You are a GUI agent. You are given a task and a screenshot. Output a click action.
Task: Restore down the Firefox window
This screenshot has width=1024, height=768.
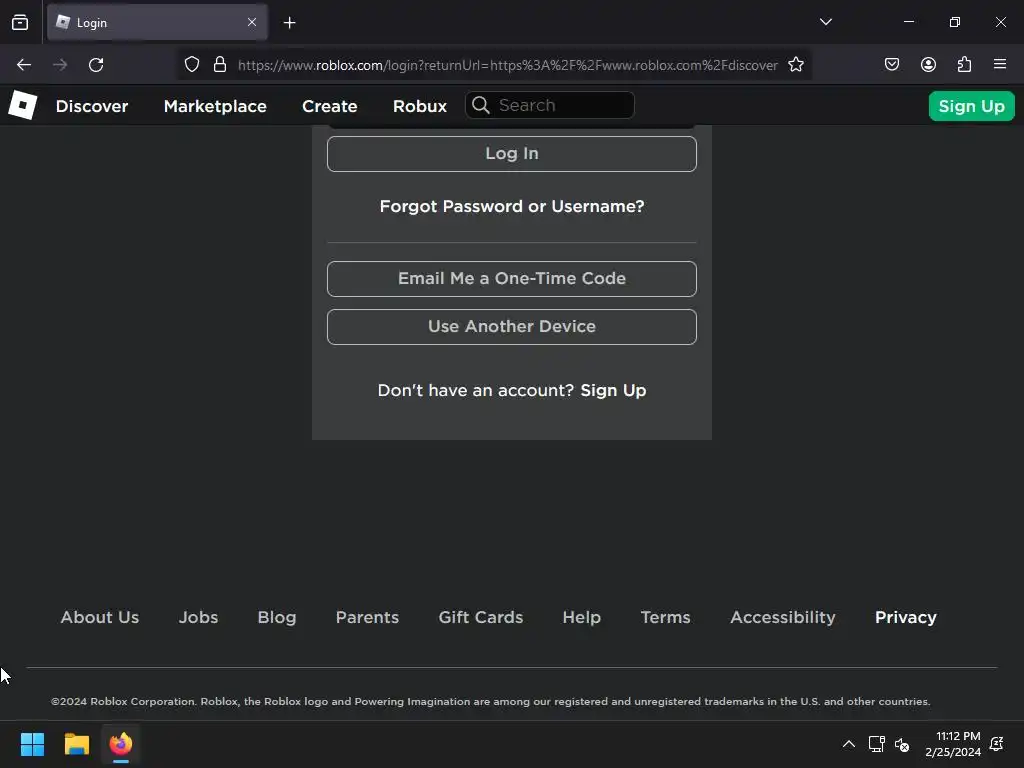pyautogui.click(x=954, y=22)
